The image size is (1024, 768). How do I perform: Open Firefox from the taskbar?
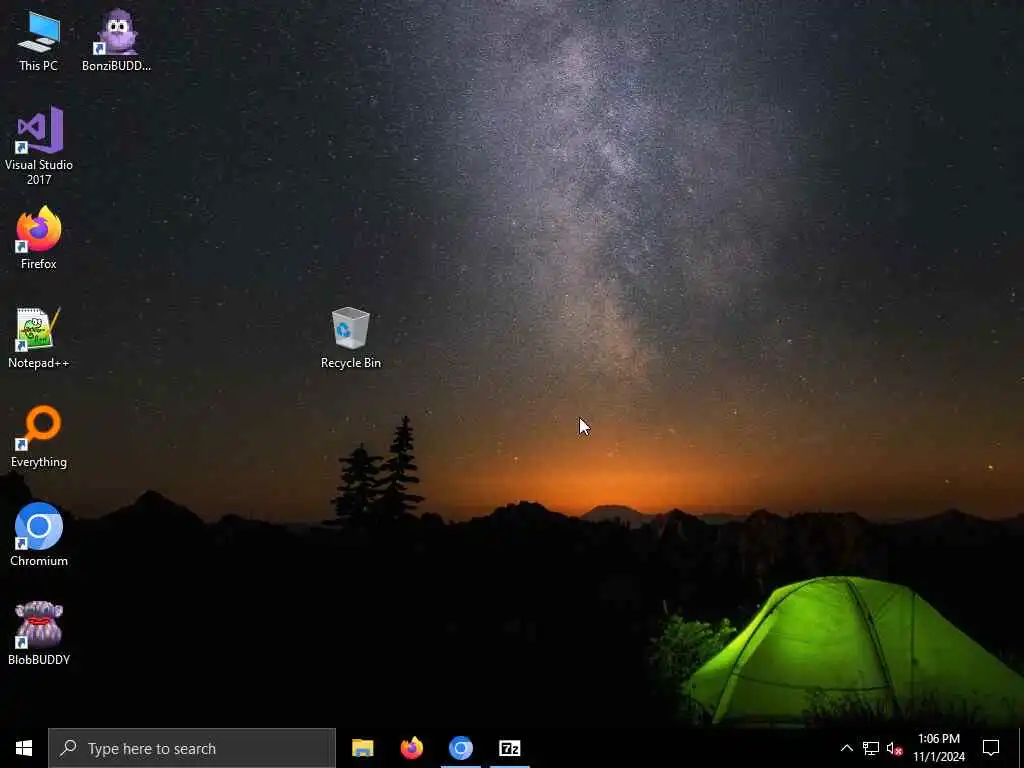pos(411,748)
